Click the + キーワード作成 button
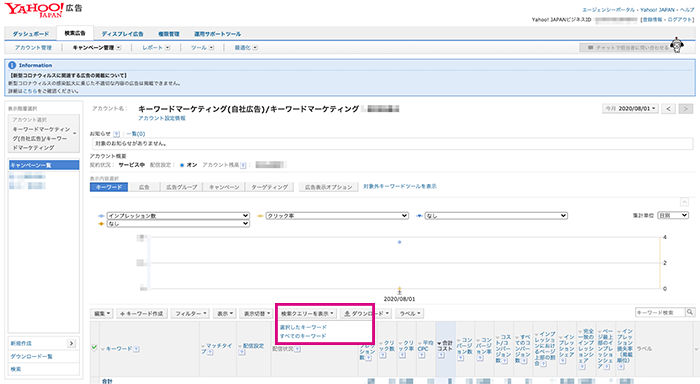 [x=142, y=313]
